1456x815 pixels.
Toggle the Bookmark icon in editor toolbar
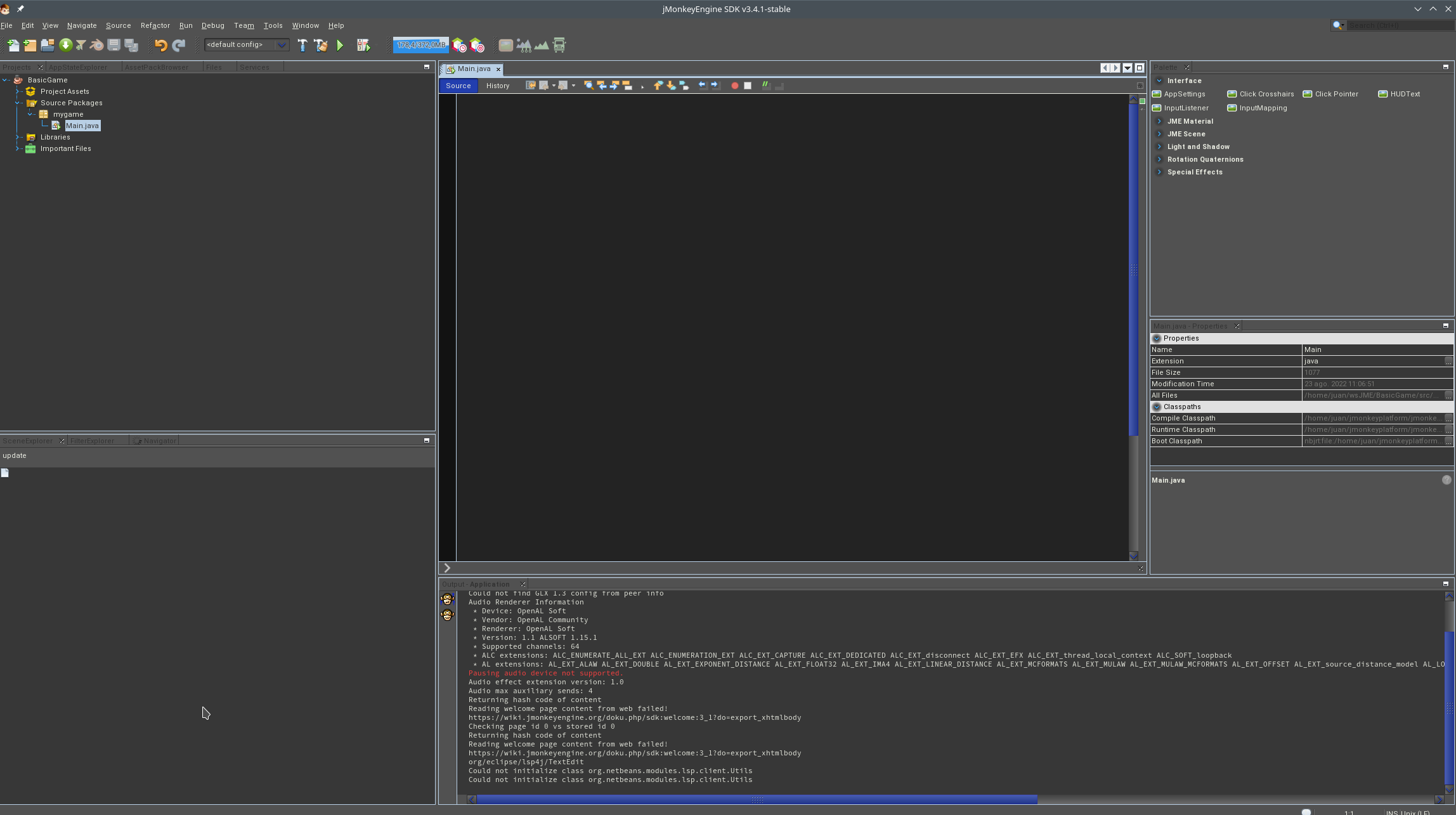pos(684,86)
